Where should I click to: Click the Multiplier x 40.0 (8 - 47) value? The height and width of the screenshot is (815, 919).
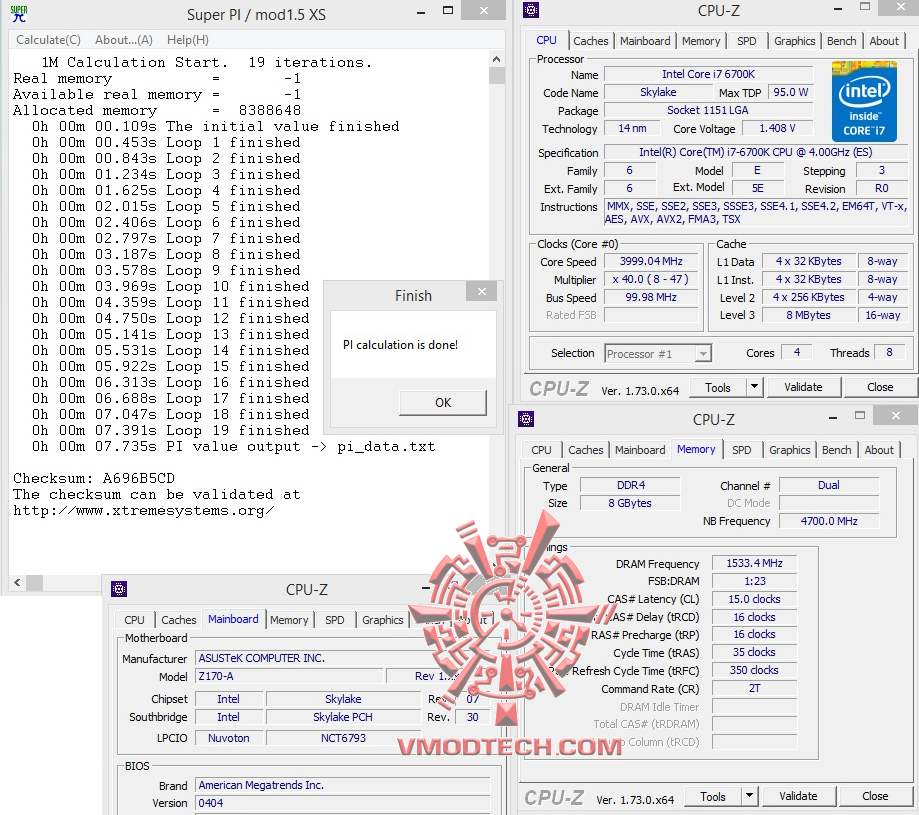coord(651,279)
